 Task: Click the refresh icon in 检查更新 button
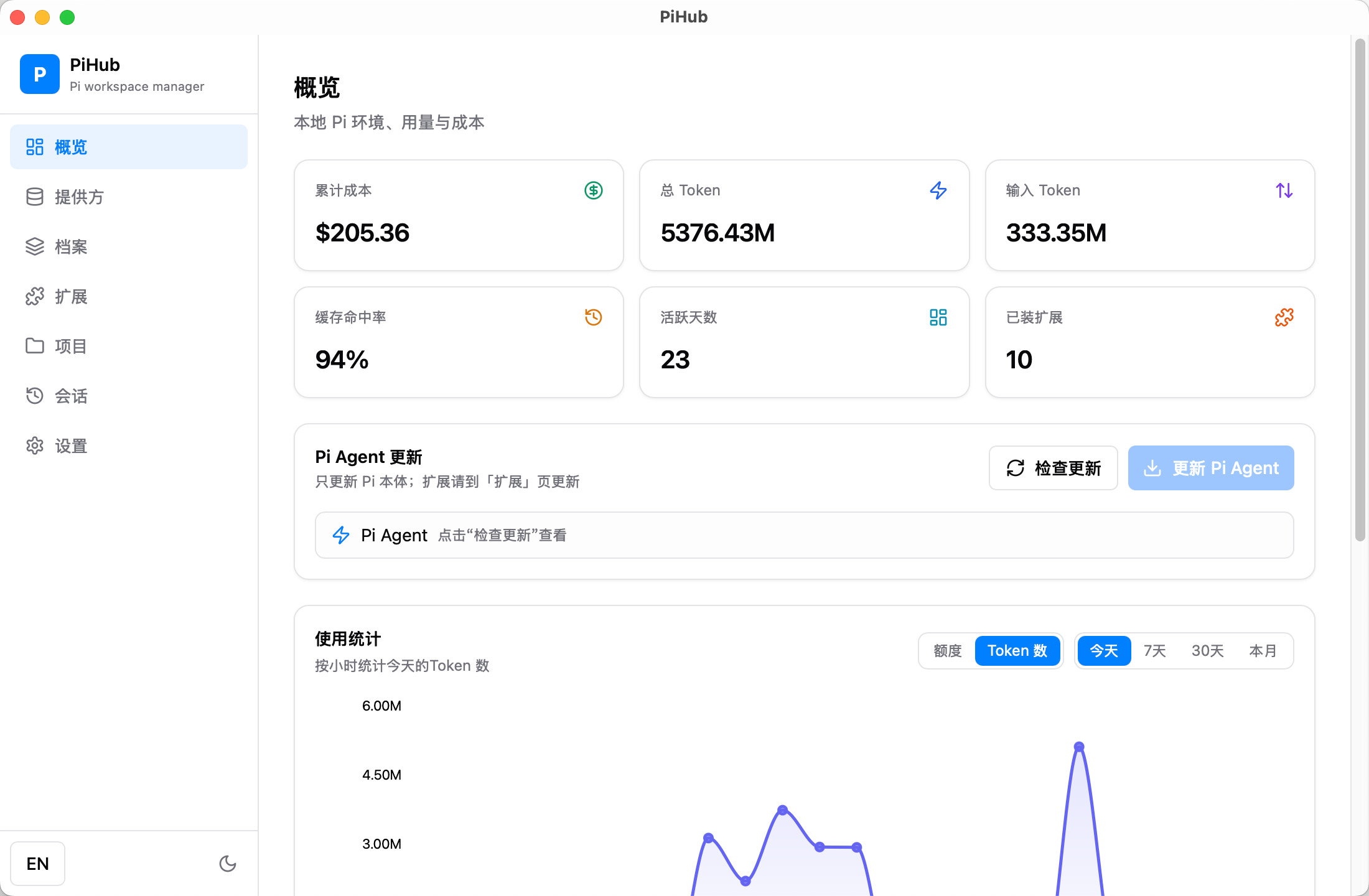[1016, 468]
